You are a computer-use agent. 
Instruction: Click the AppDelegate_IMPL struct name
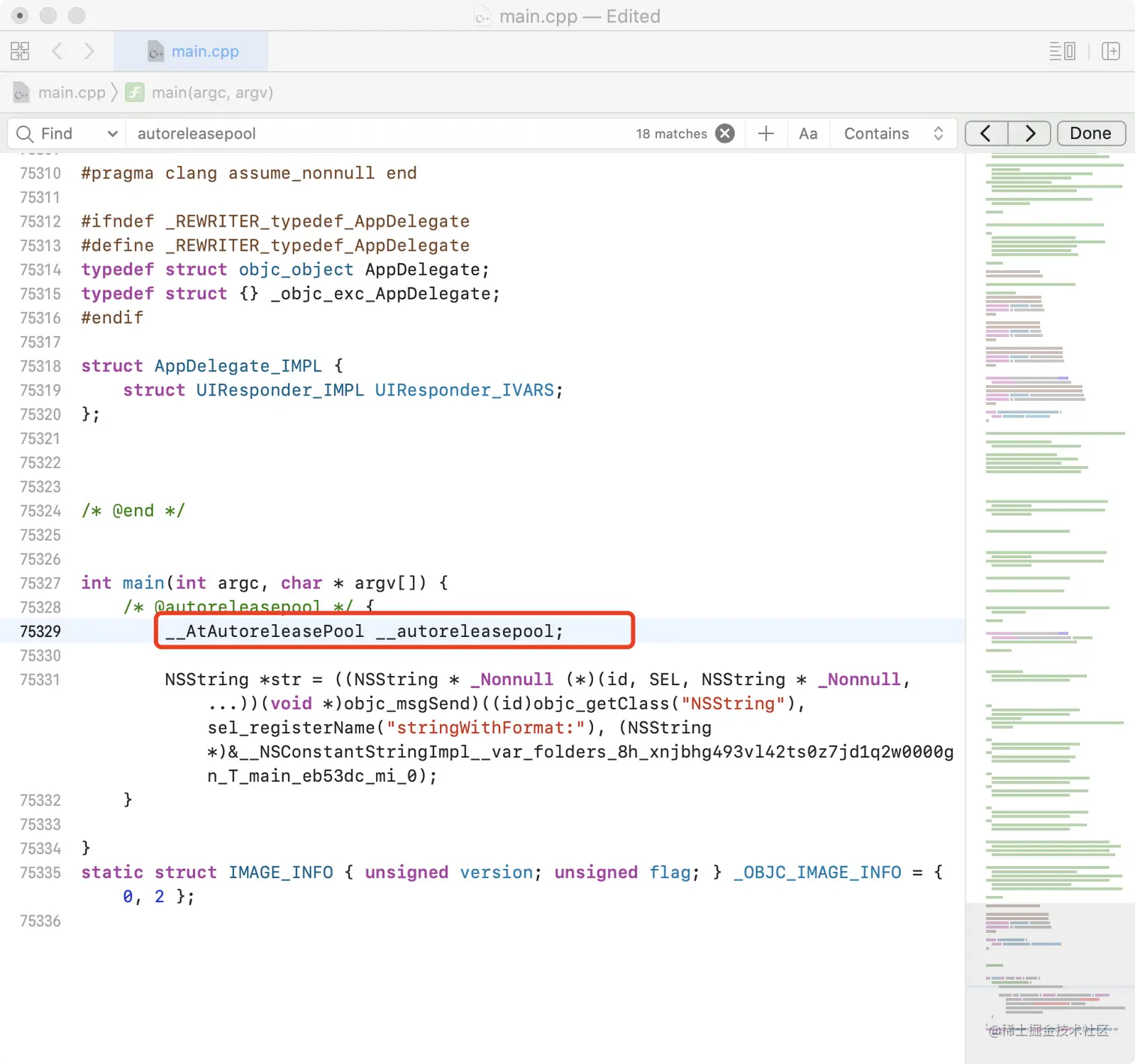tap(238, 366)
